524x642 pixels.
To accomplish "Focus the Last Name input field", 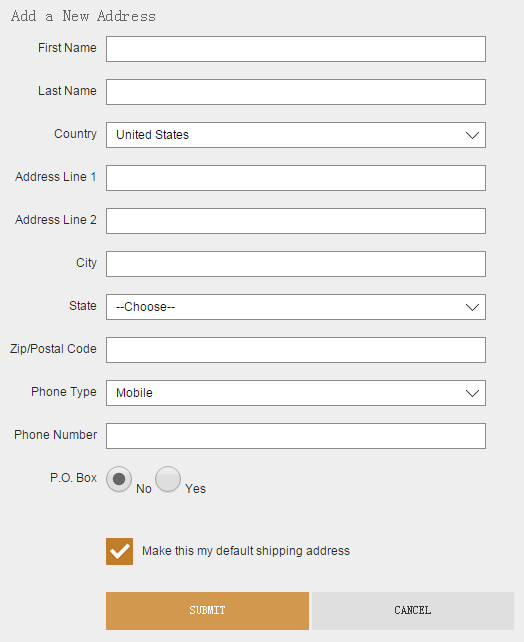I will [296, 92].
